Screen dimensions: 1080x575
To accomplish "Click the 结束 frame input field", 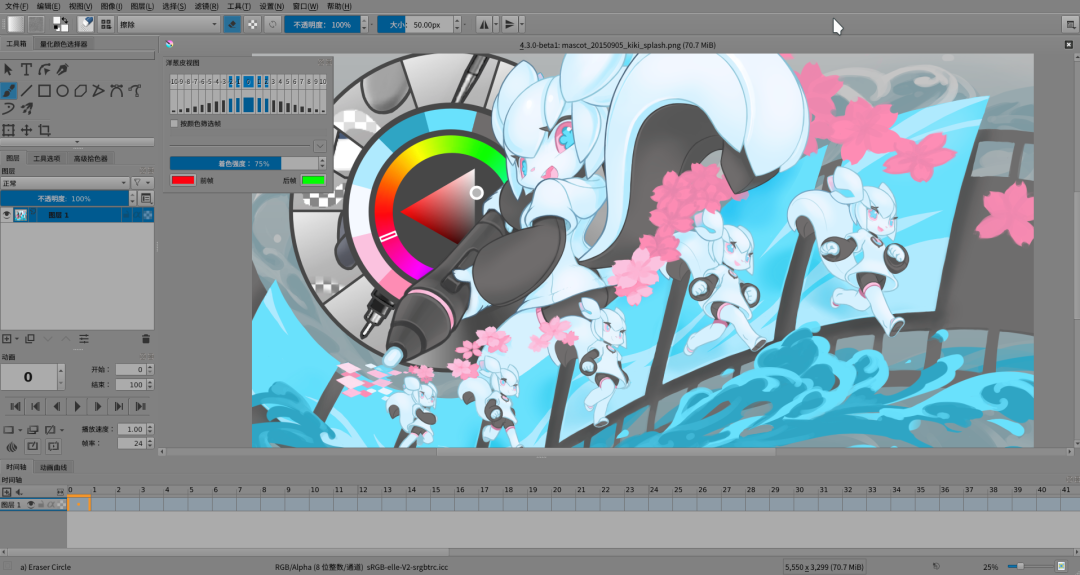I will (x=131, y=384).
